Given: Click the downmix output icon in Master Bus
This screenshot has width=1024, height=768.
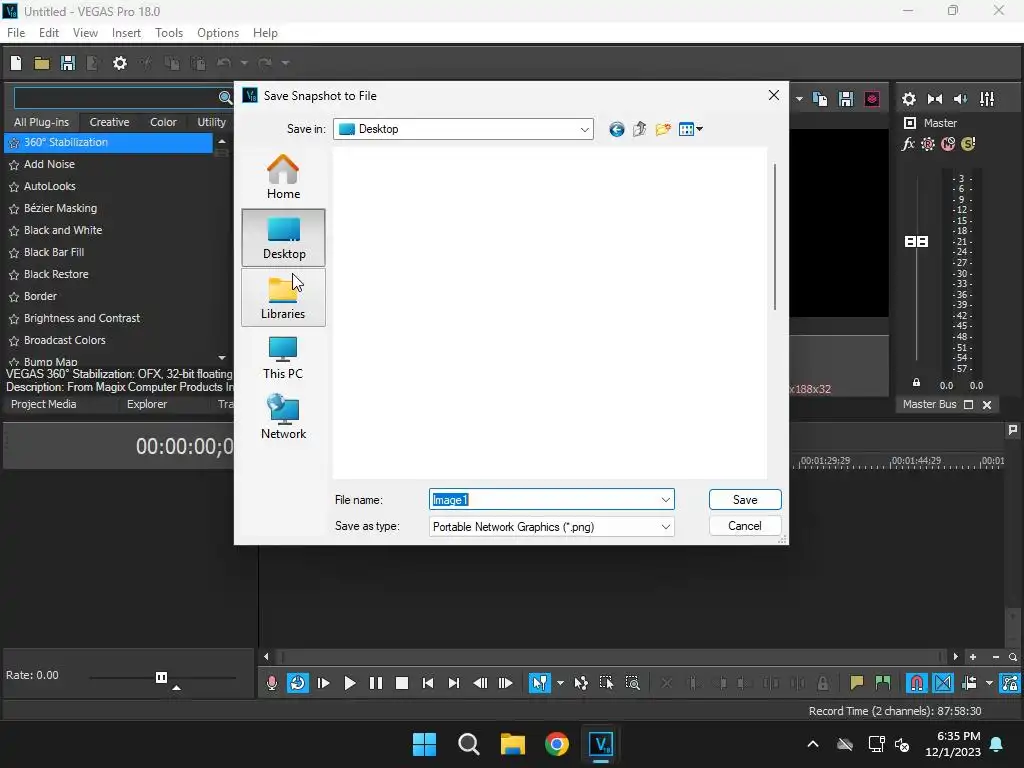Looking at the screenshot, I should pos(935,99).
